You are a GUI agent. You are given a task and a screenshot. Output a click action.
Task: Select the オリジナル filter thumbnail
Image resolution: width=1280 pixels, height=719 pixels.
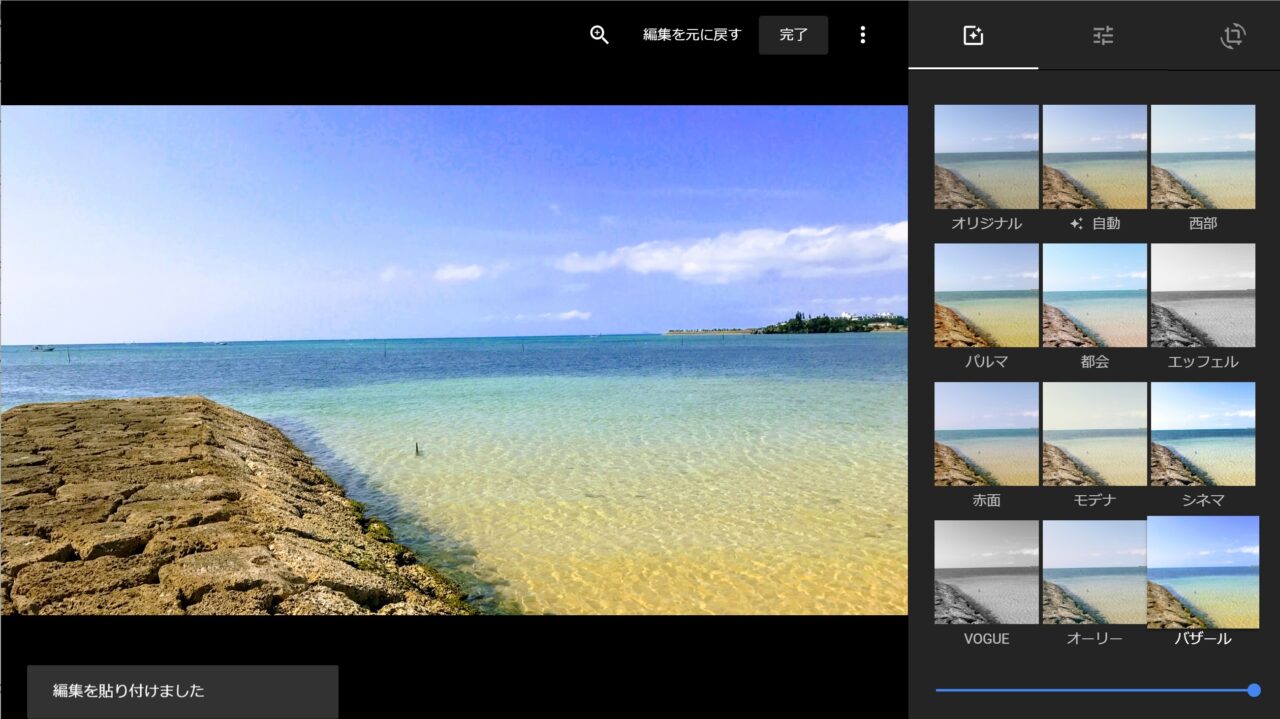point(986,157)
